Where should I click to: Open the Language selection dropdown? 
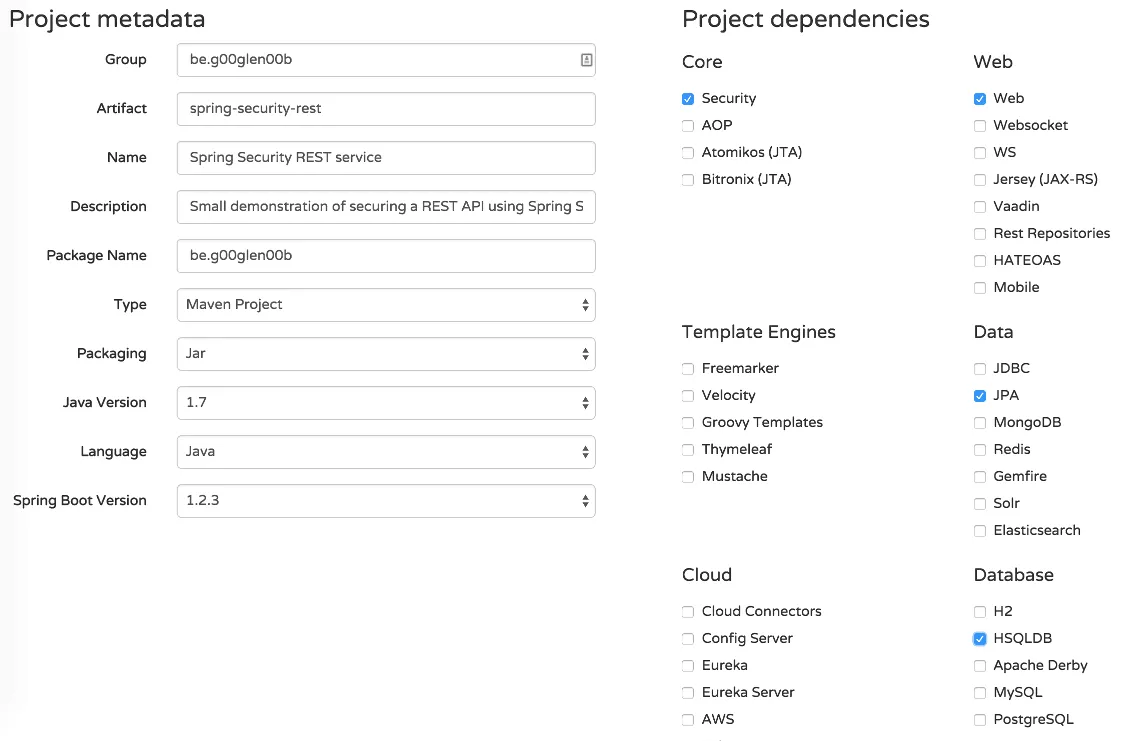[385, 452]
